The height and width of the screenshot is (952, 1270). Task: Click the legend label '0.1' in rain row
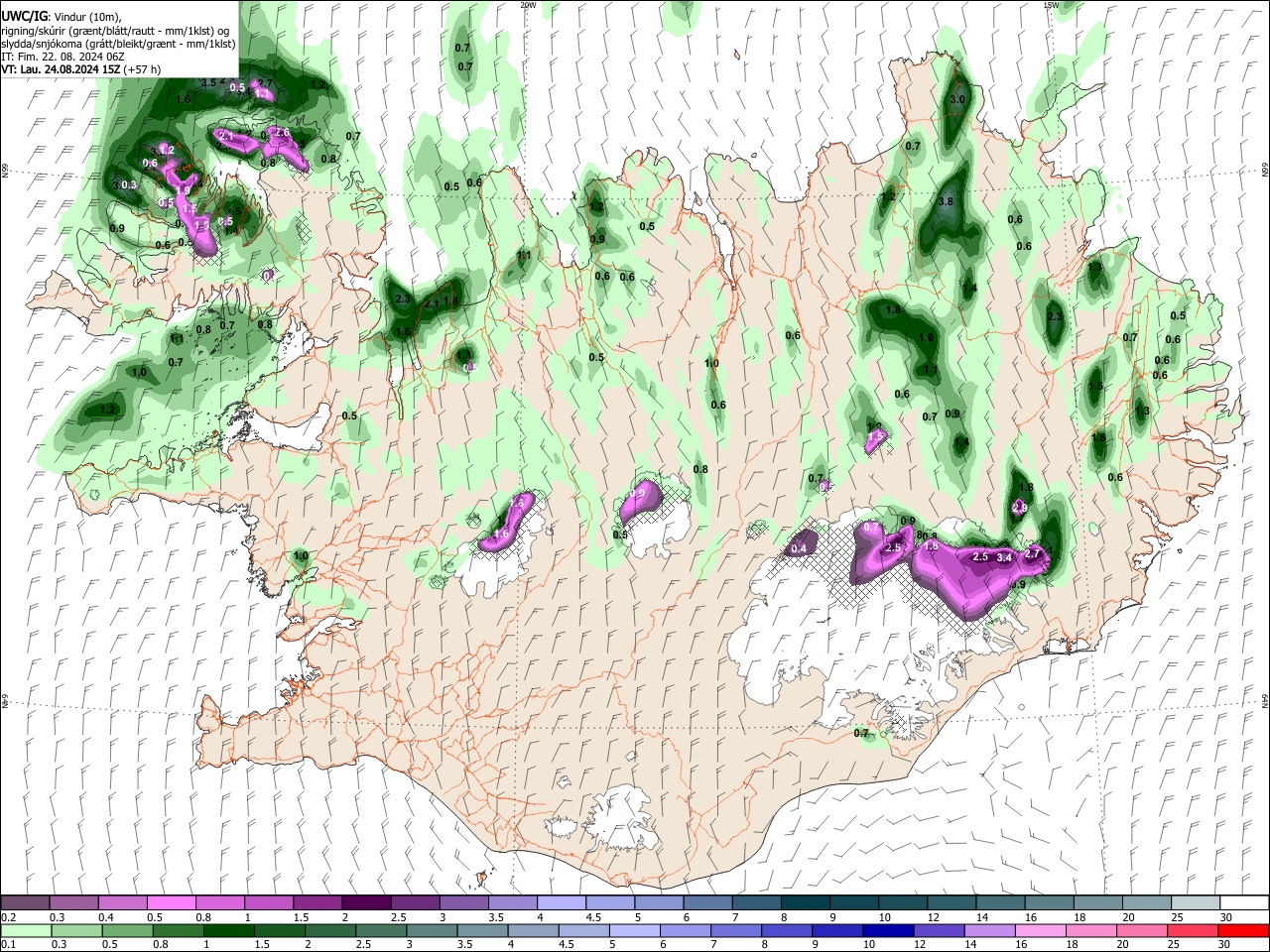(x=8, y=944)
